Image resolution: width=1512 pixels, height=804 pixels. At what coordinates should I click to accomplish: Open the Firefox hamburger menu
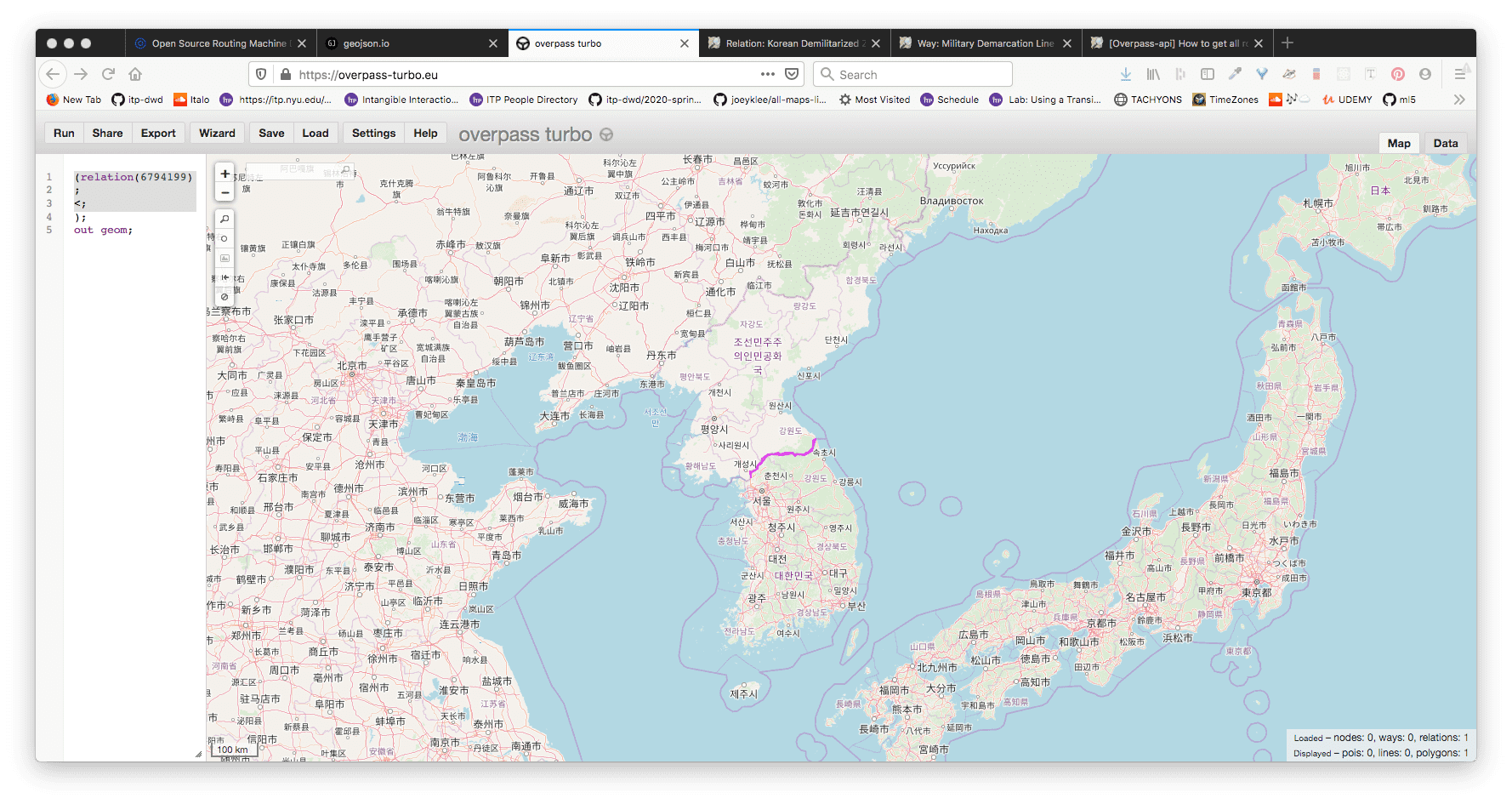[x=1459, y=75]
